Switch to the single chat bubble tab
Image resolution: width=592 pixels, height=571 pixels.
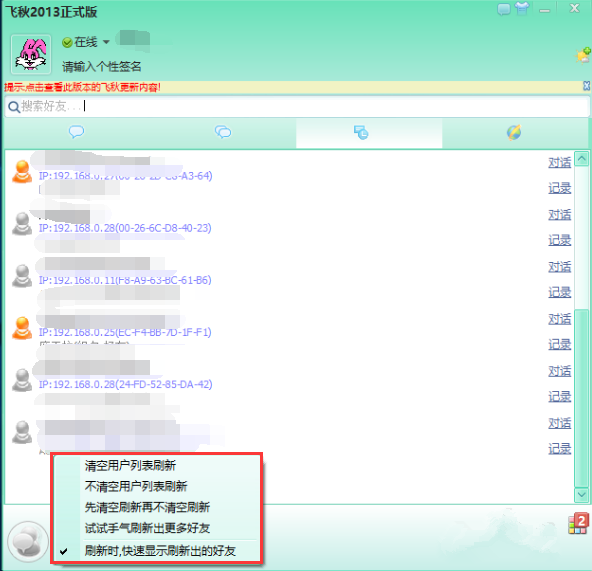tap(76, 132)
